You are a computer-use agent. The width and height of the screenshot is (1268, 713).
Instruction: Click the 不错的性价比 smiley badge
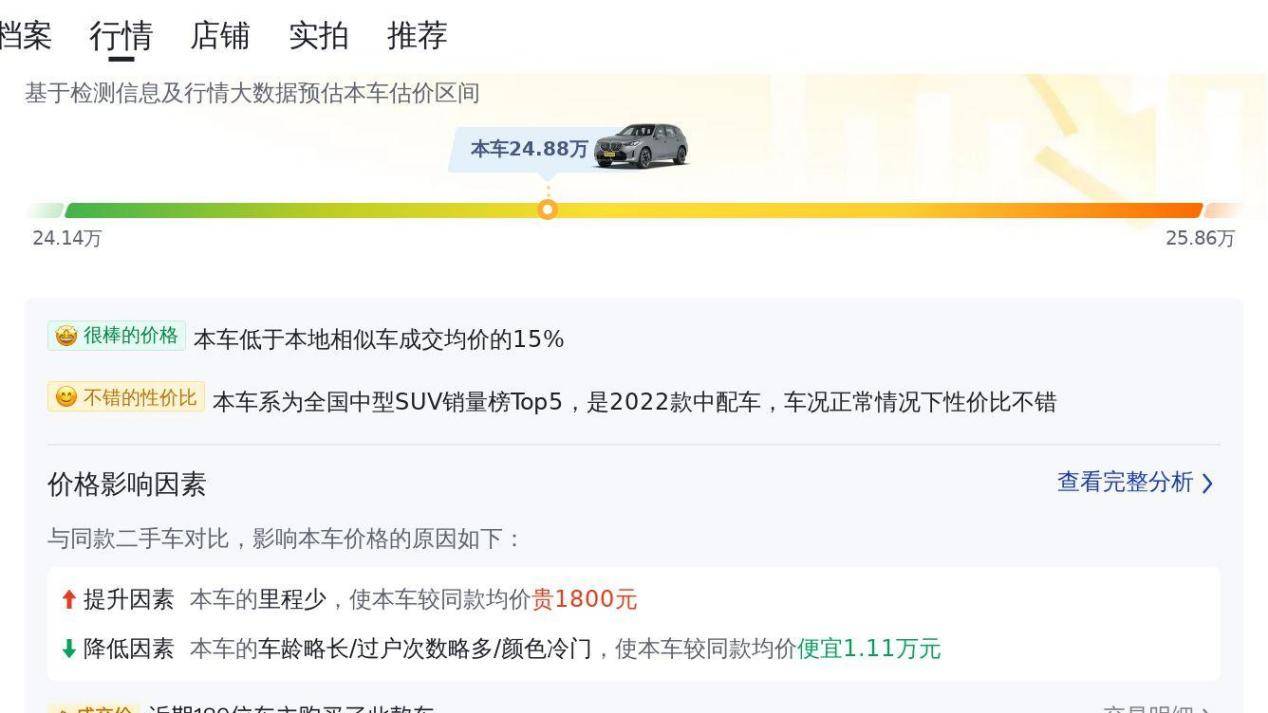(126, 398)
